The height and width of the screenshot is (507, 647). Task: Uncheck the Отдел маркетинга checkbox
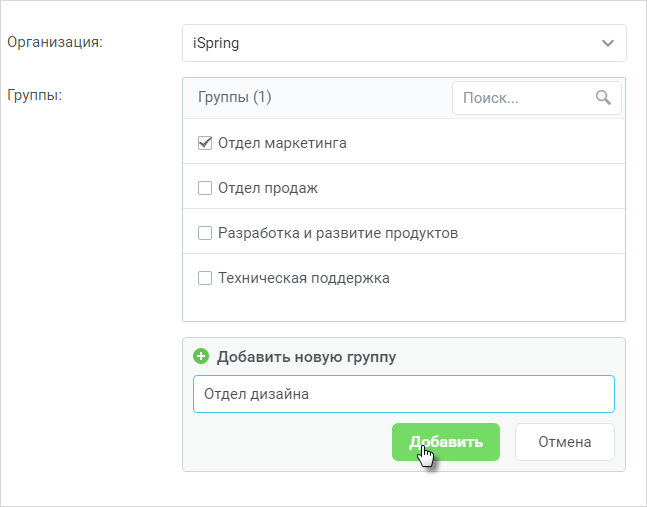coord(205,143)
